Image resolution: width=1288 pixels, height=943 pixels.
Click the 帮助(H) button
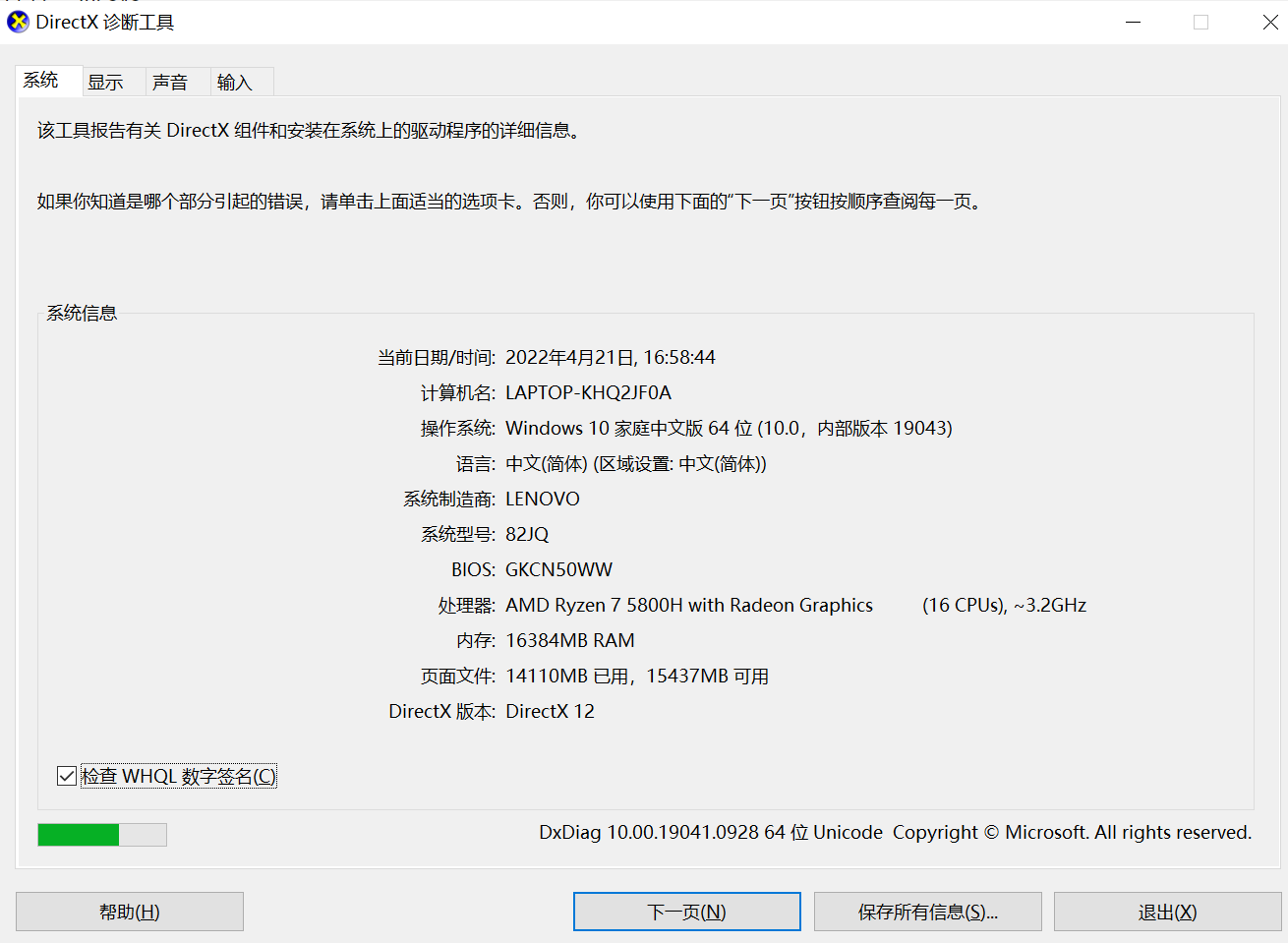click(130, 912)
